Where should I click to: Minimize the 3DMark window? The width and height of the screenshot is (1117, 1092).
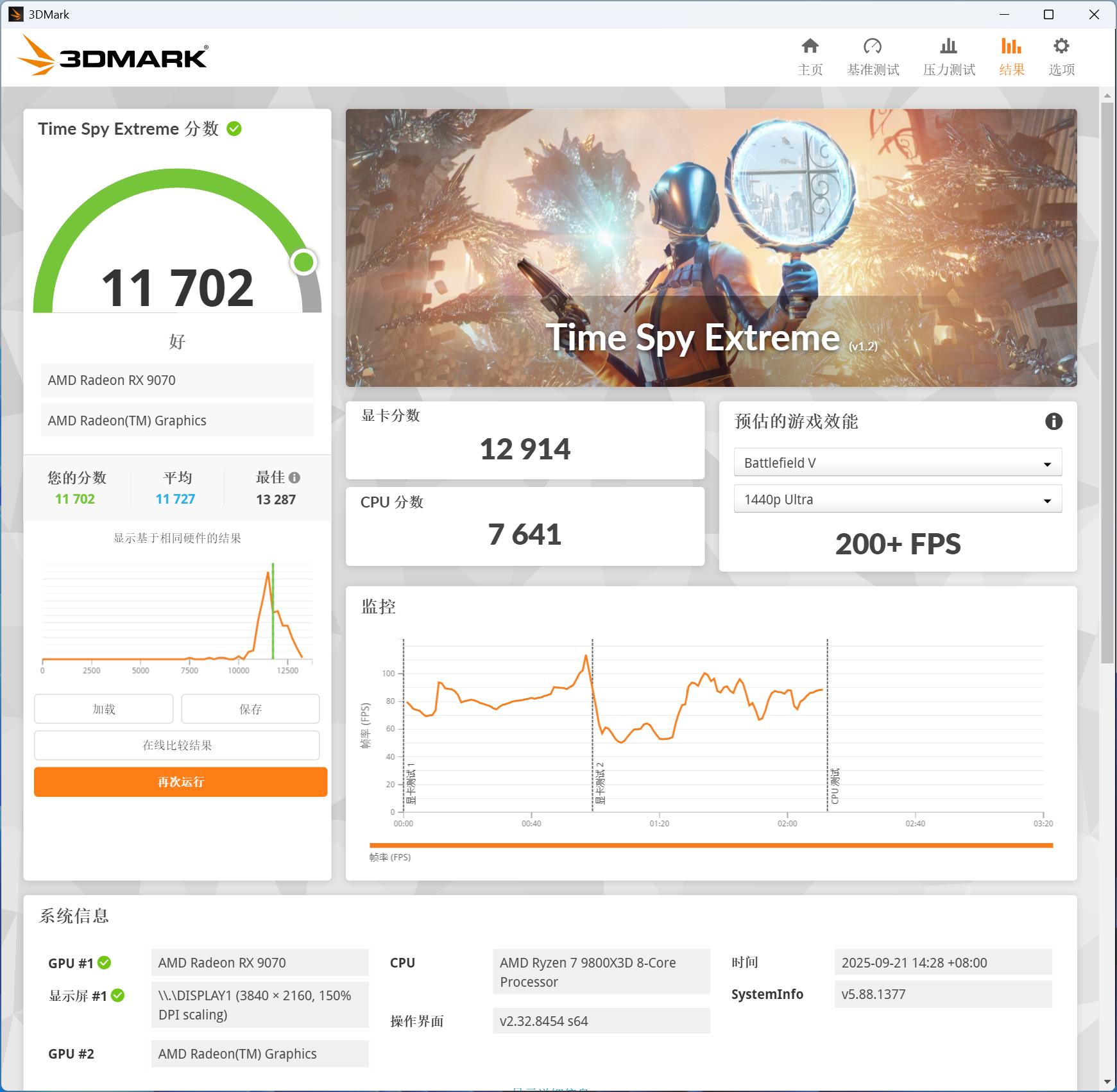tap(1005, 14)
